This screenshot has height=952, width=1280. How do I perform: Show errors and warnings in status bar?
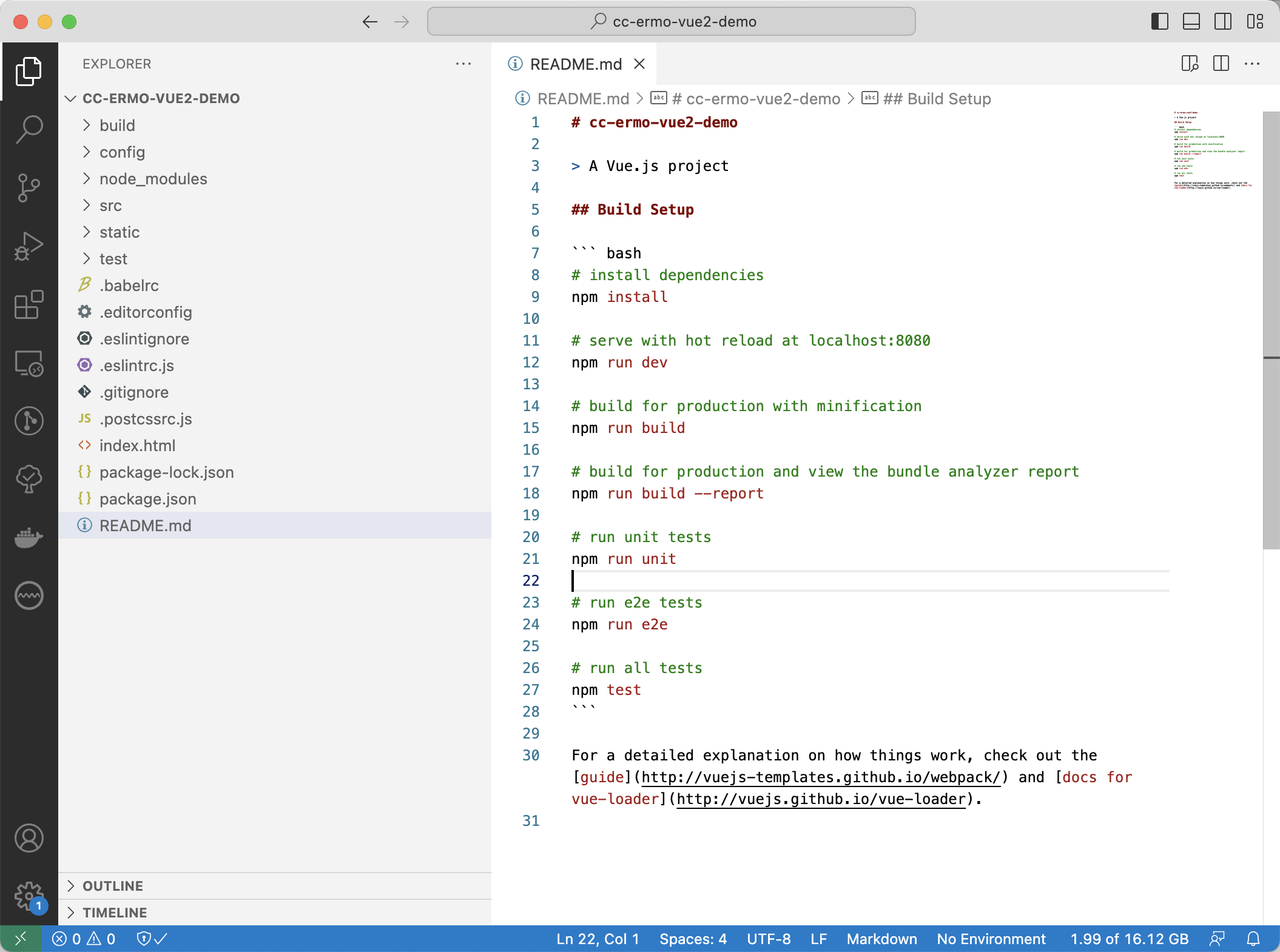tap(84, 939)
